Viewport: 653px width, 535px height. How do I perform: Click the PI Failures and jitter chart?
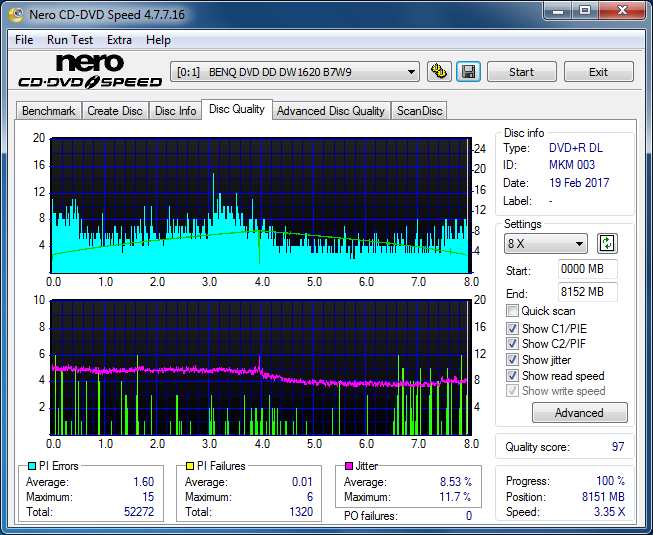[x=261, y=367]
